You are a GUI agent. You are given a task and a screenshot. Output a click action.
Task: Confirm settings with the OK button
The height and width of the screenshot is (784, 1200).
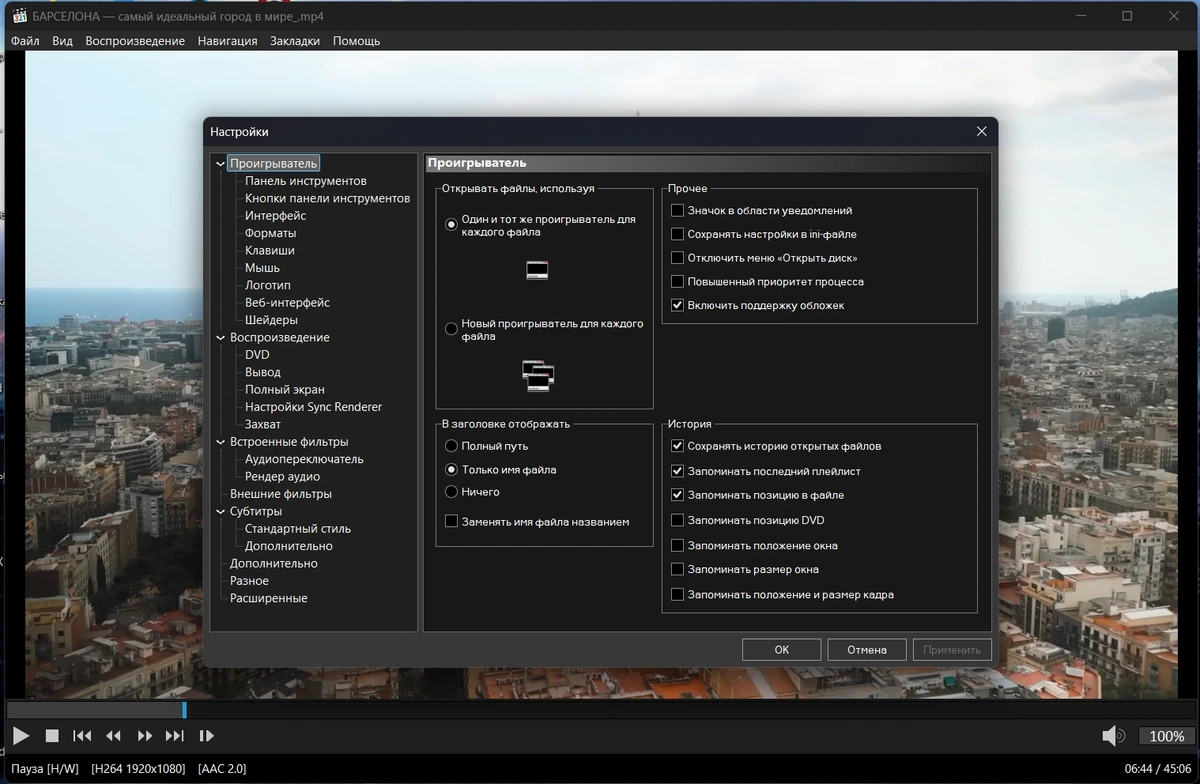coord(782,650)
